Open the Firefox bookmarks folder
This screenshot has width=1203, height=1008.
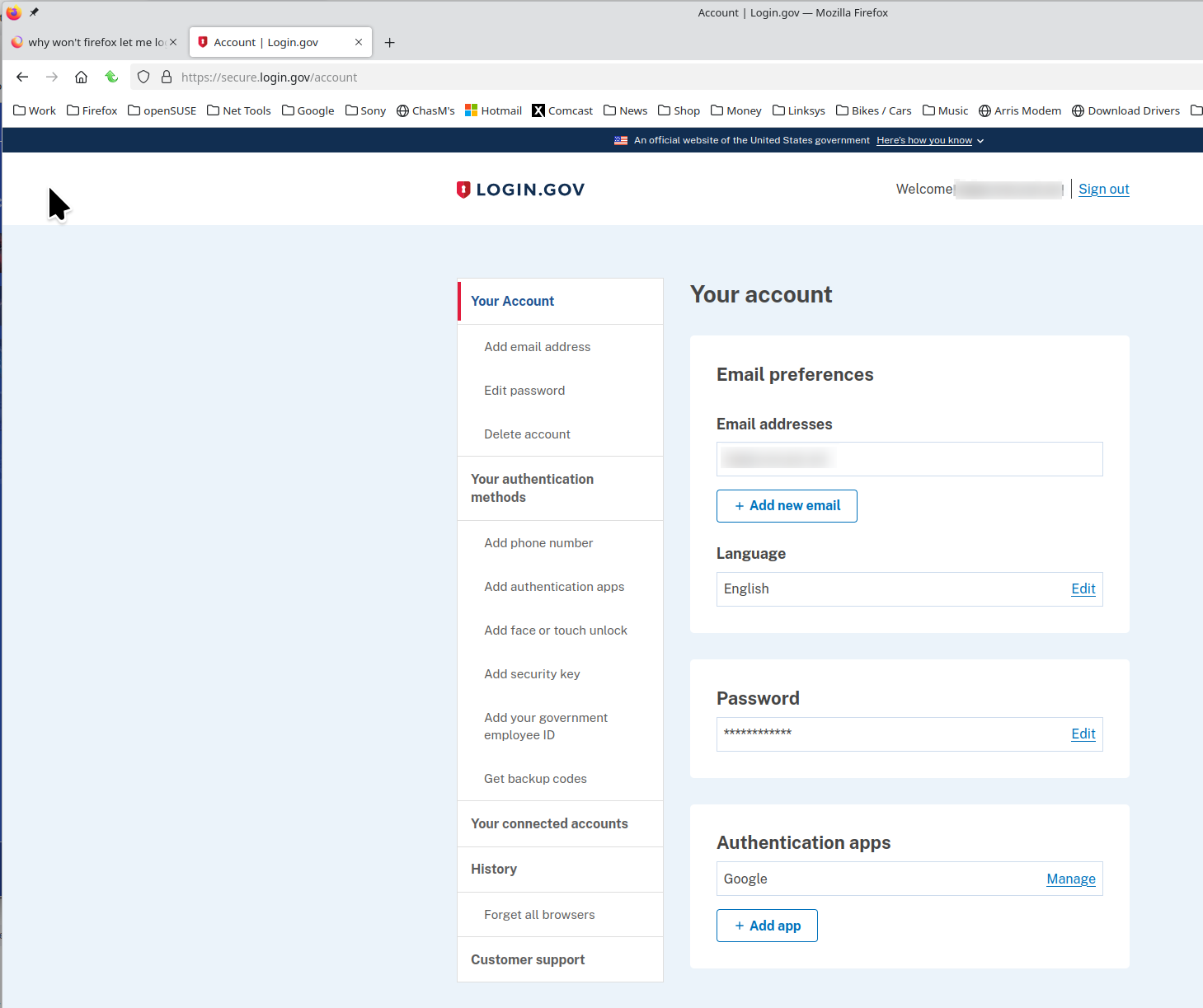[x=92, y=110]
